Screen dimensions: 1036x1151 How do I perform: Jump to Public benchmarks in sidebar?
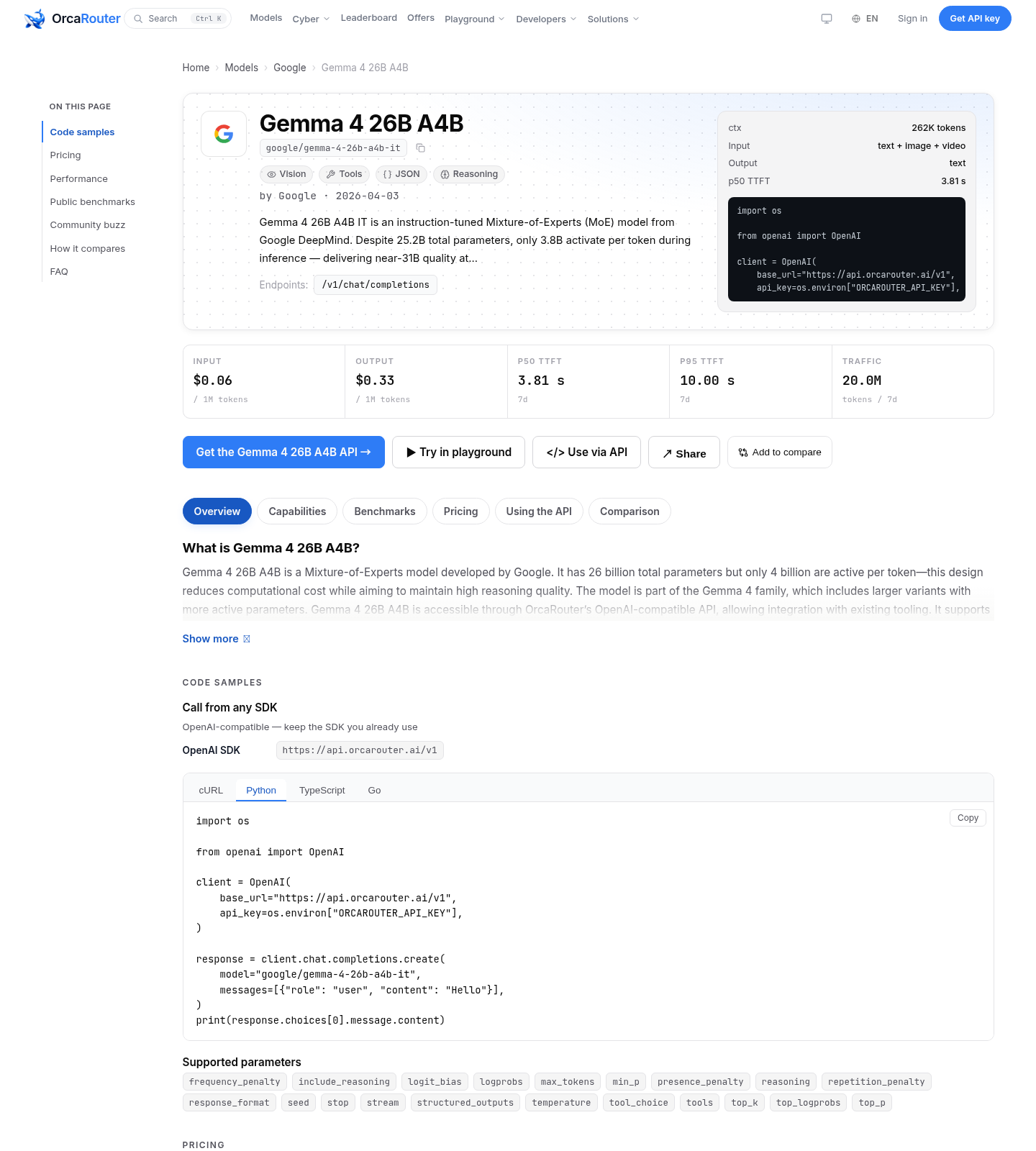93,202
